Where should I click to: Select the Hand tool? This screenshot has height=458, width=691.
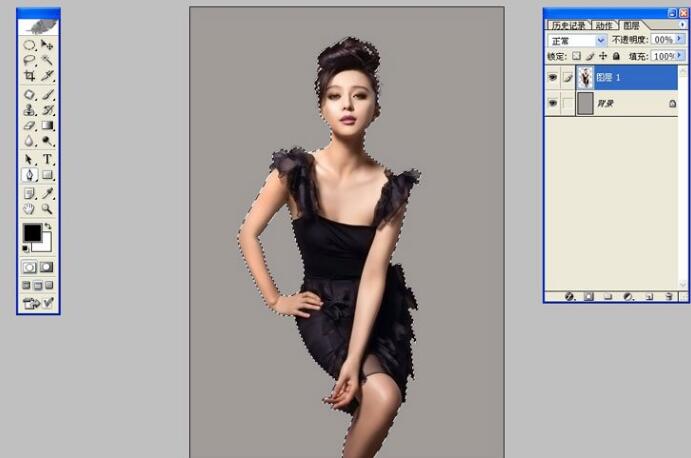(30, 209)
